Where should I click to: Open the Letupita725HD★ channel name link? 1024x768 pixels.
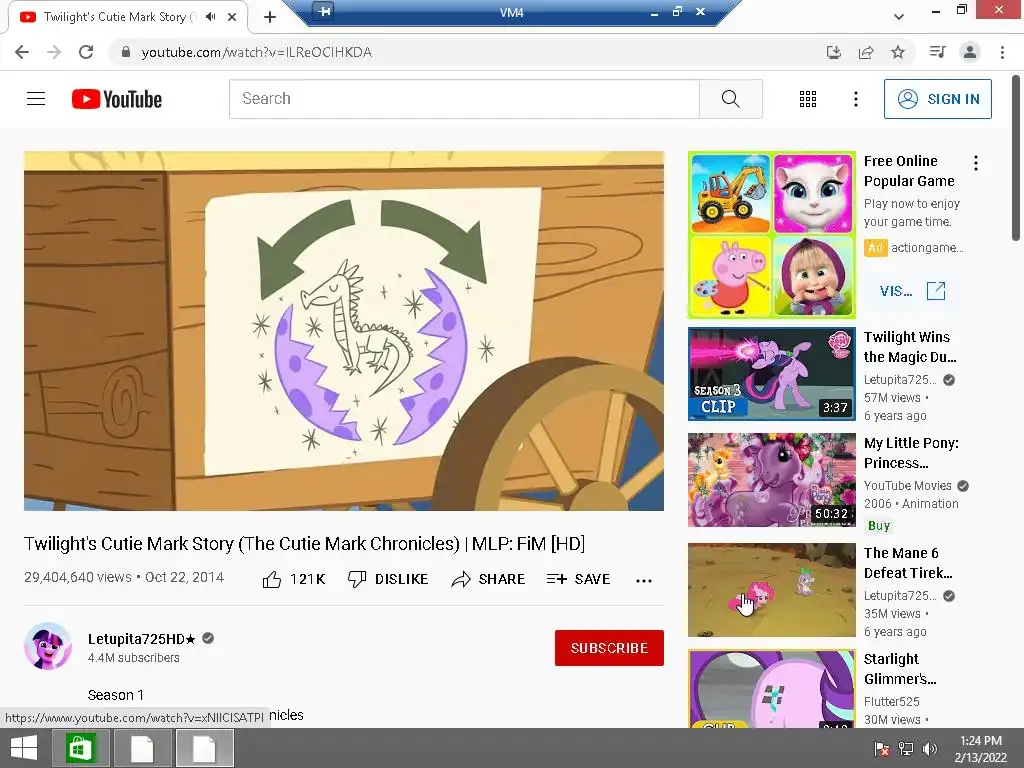(x=142, y=639)
